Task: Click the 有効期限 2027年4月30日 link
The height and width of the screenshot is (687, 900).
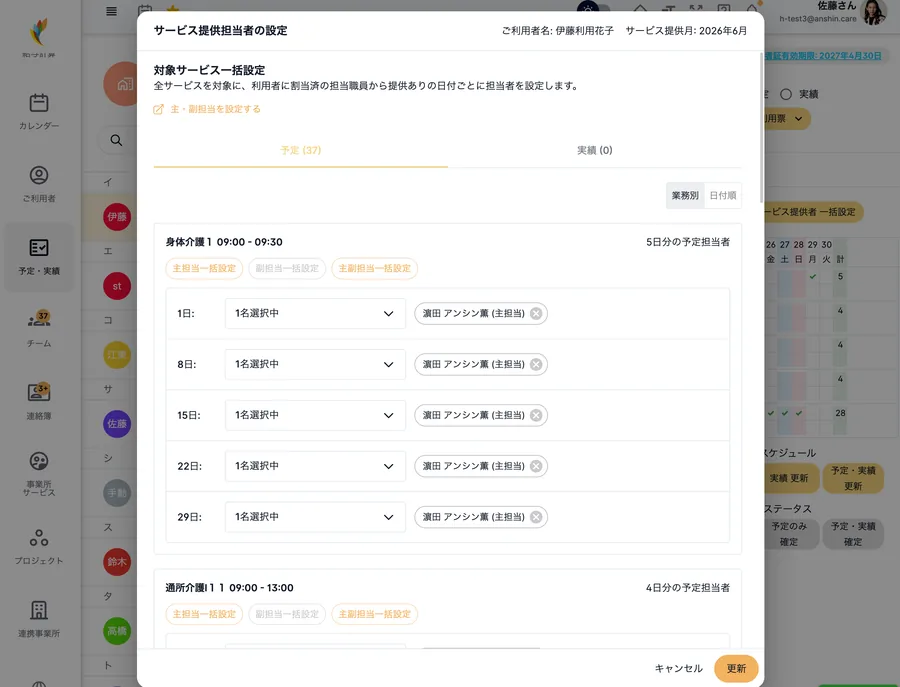Action: (823, 56)
